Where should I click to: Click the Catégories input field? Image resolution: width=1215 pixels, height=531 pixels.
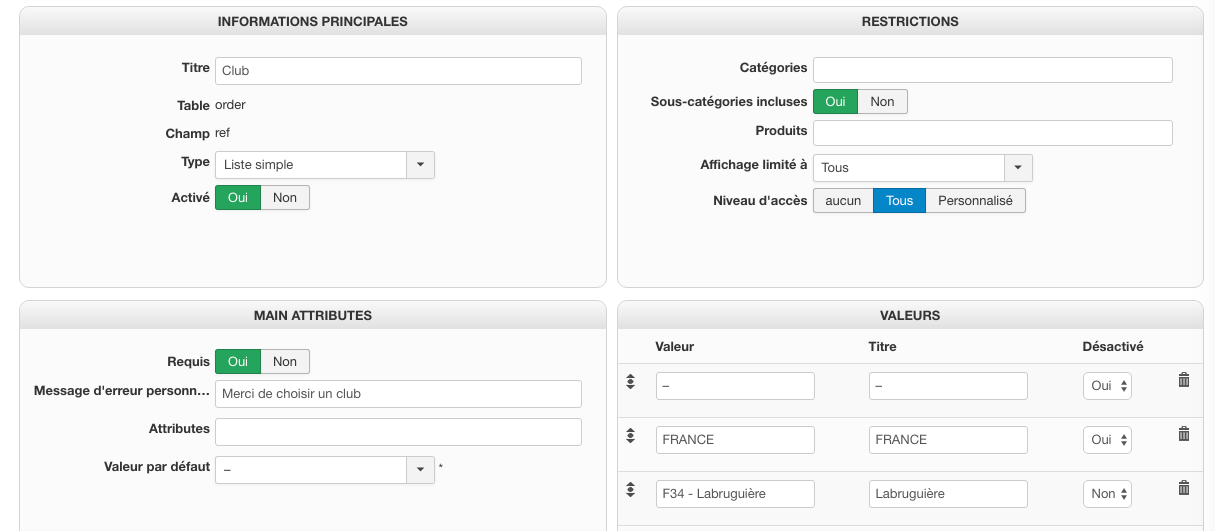[x=992, y=70]
